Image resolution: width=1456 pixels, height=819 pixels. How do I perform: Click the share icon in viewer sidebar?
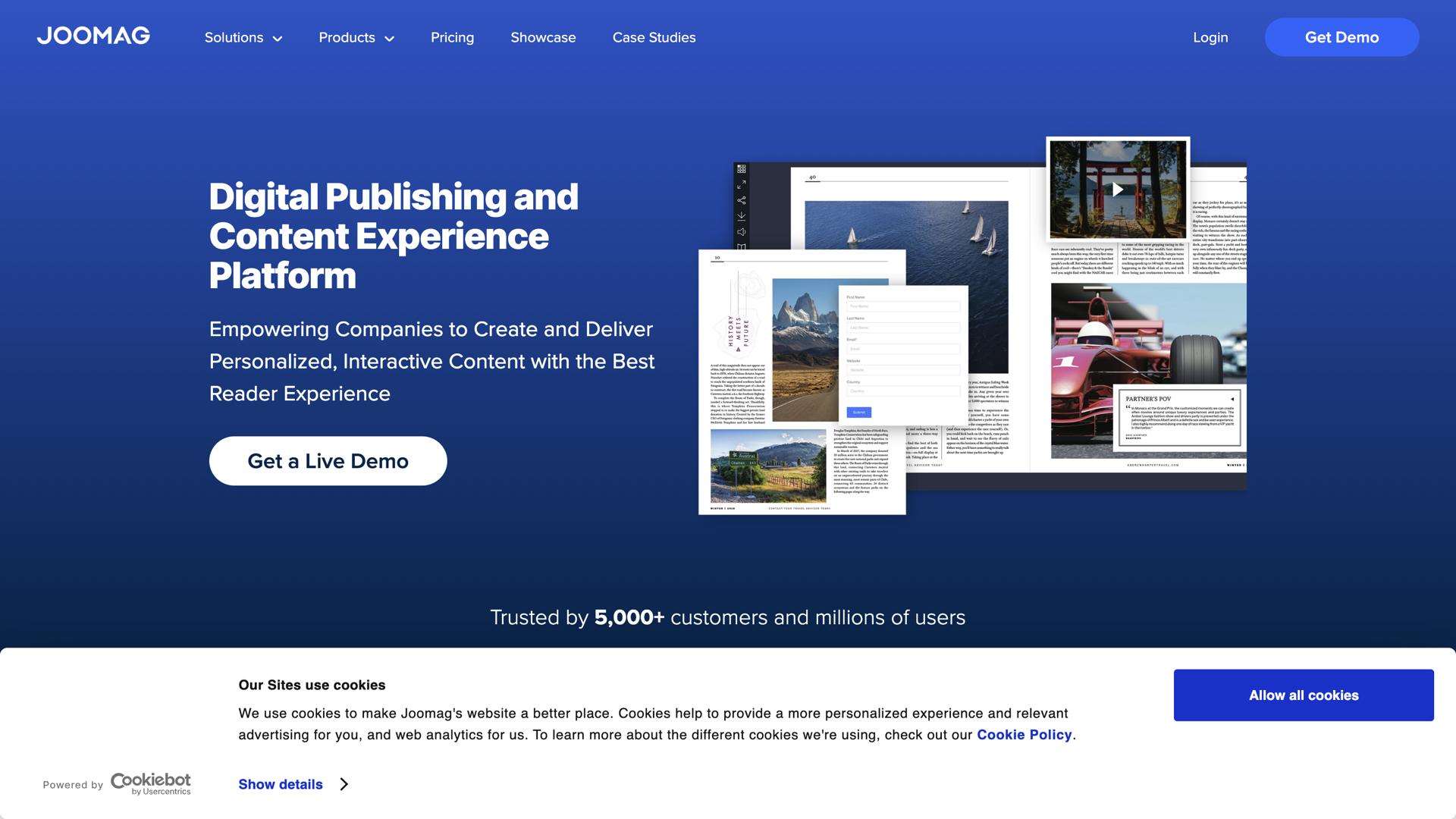click(742, 200)
